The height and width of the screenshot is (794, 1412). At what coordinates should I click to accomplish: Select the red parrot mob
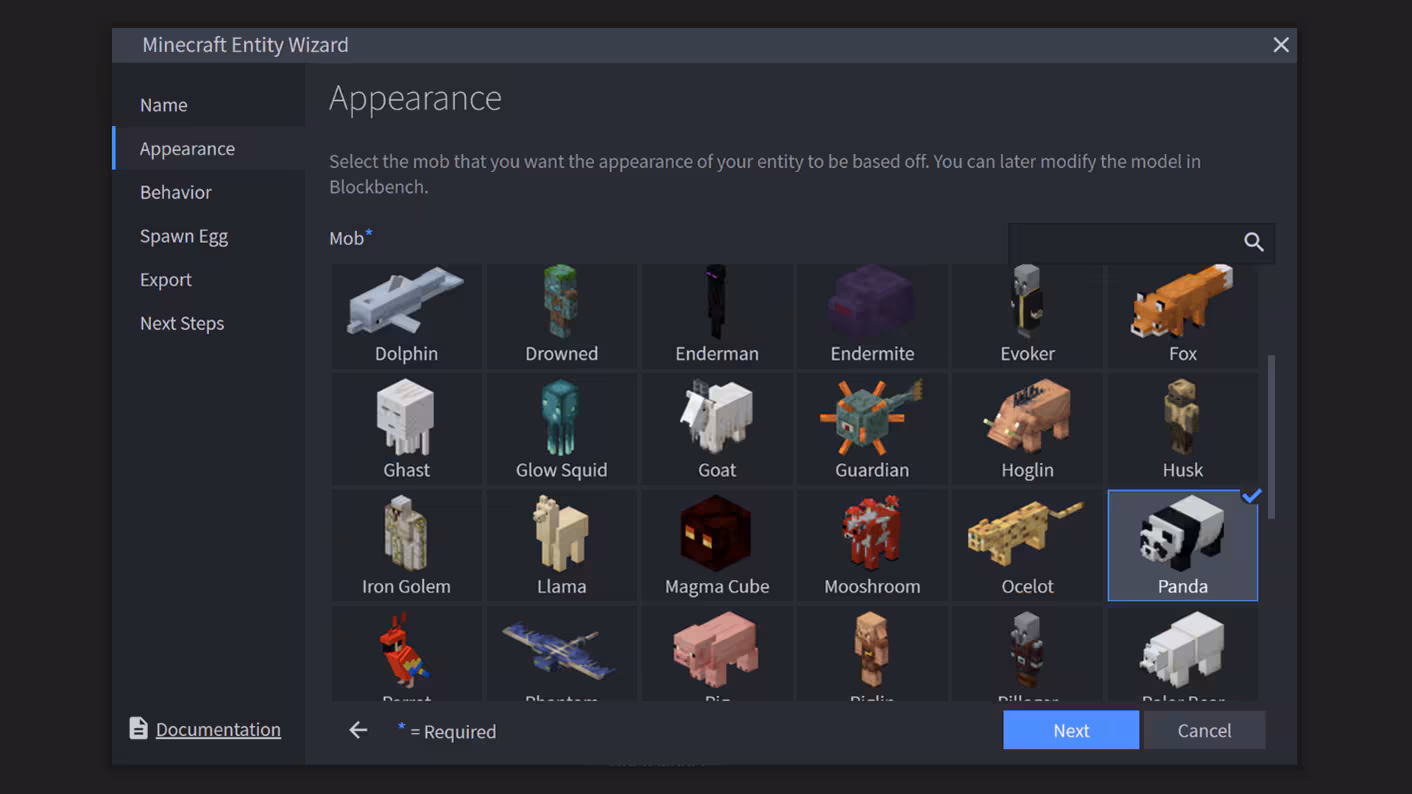click(406, 653)
